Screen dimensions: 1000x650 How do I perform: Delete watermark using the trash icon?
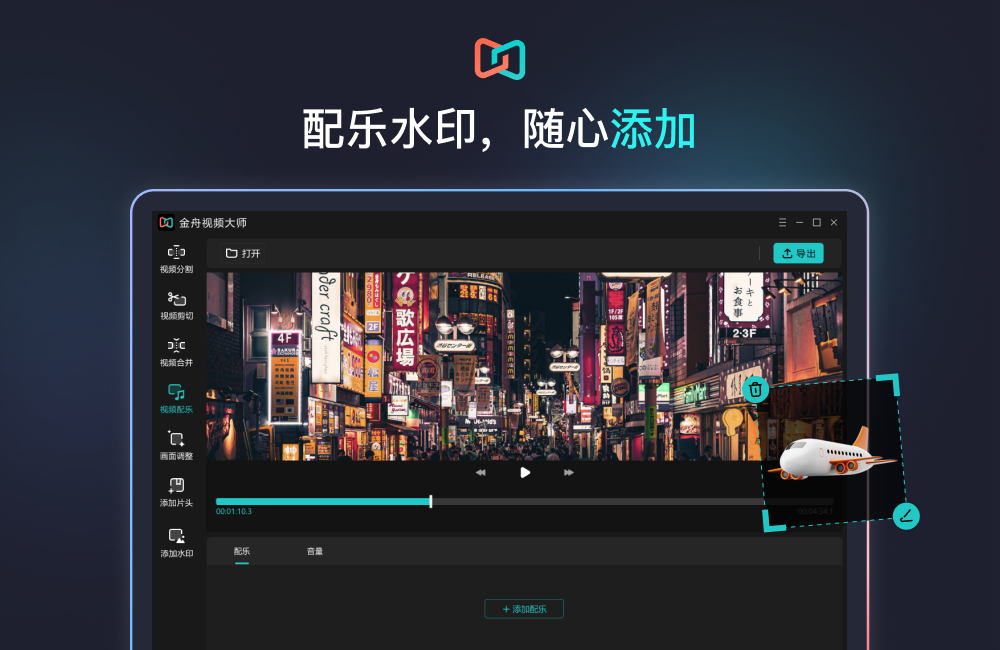tap(757, 389)
